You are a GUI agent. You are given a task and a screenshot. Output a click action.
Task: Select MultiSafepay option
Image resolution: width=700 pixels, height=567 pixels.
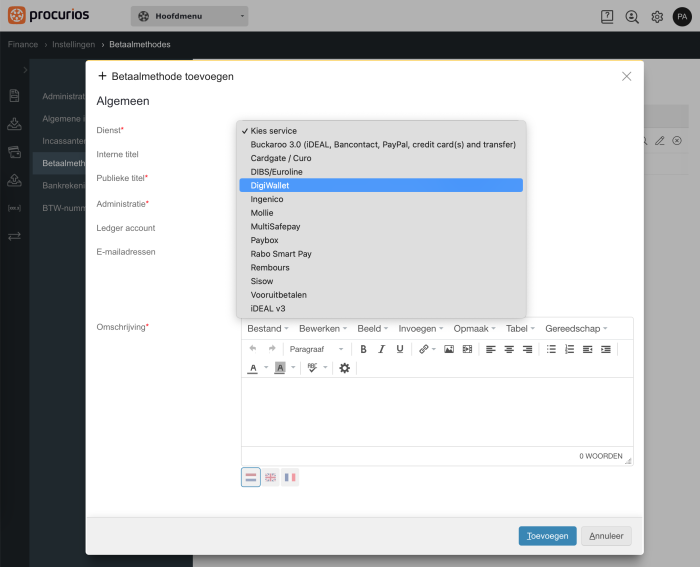tap(381, 226)
